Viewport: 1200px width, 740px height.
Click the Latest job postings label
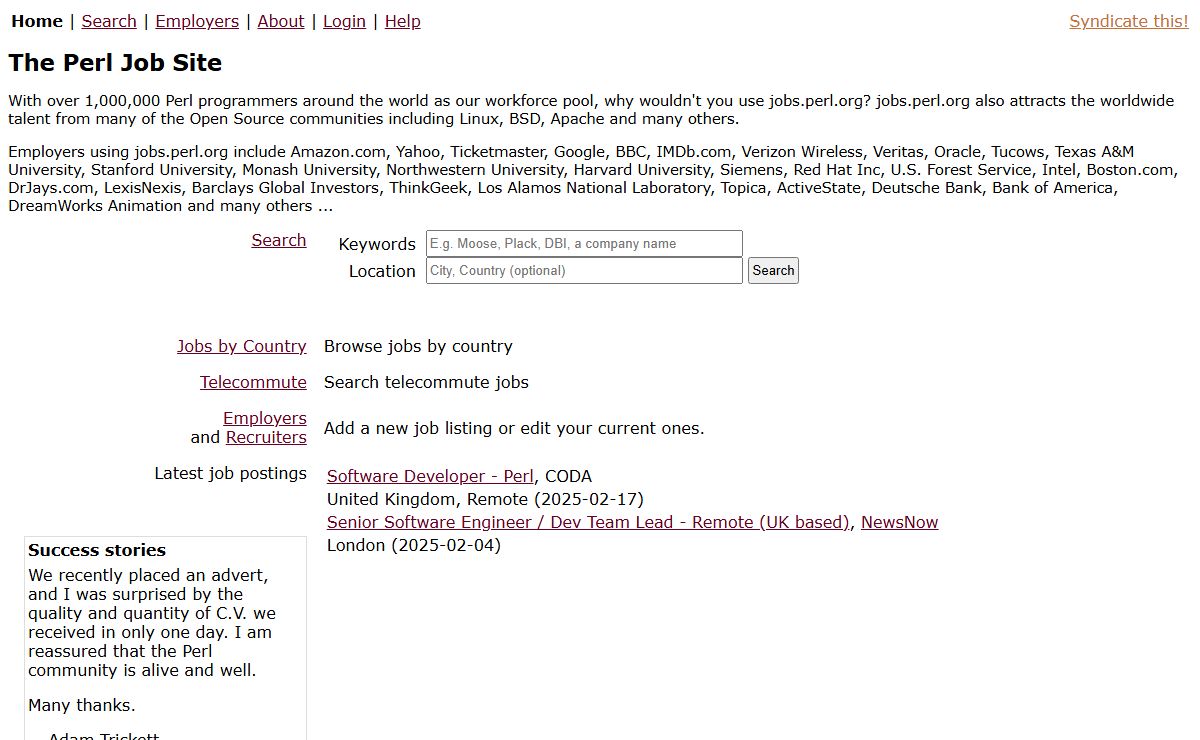tap(230, 473)
